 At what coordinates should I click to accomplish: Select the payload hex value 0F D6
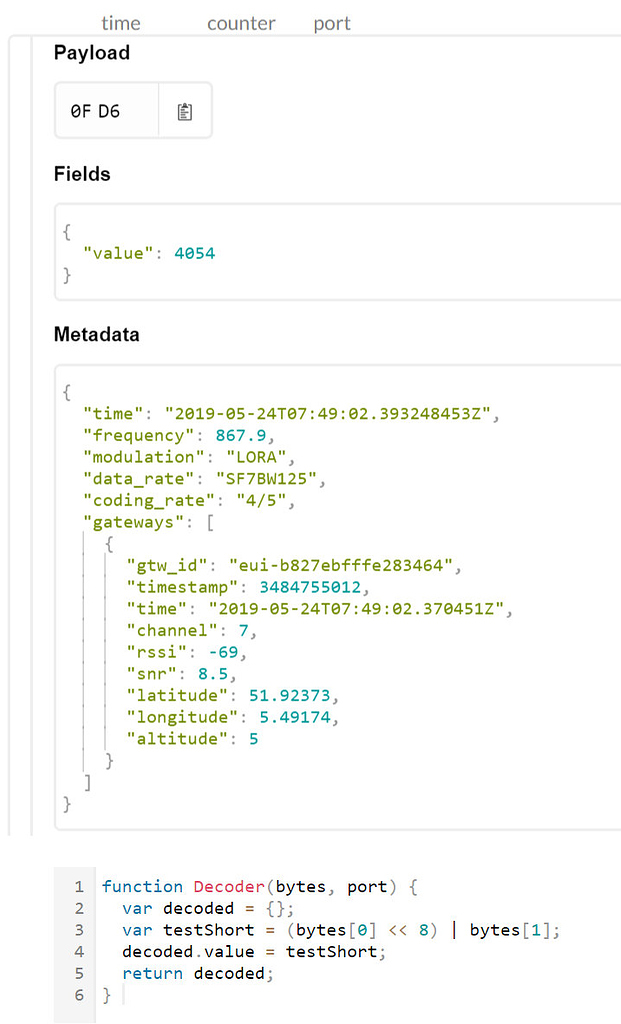point(95,112)
